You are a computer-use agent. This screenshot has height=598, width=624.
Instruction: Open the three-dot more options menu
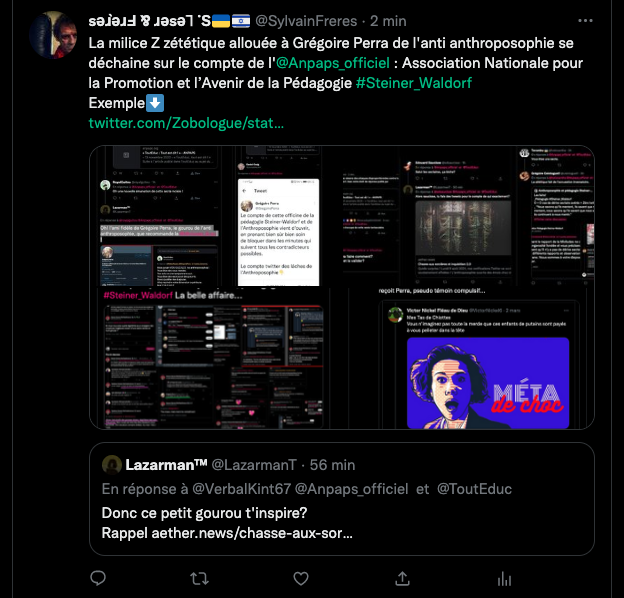(x=585, y=21)
